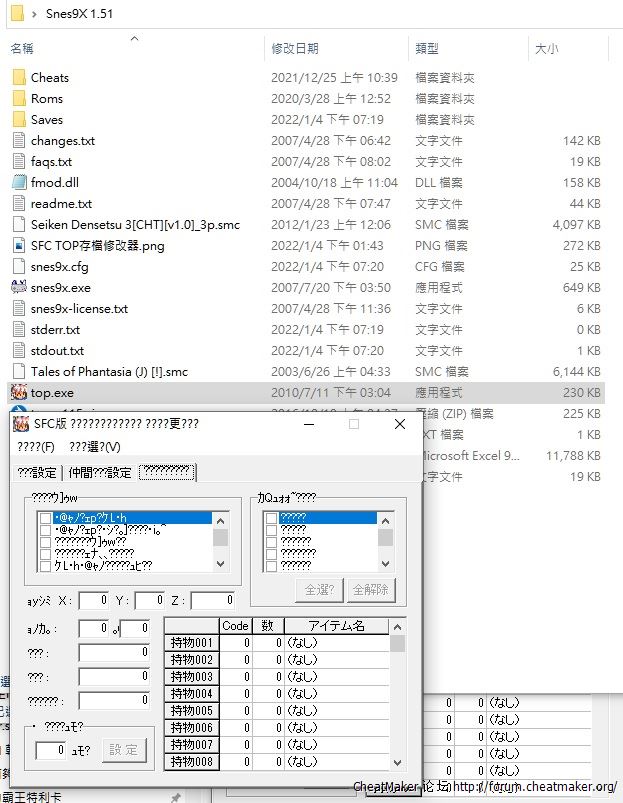The height and width of the screenshot is (803, 623).
Task: Check the first checkbox in the right list
Action: pyautogui.click(x=272, y=518)
